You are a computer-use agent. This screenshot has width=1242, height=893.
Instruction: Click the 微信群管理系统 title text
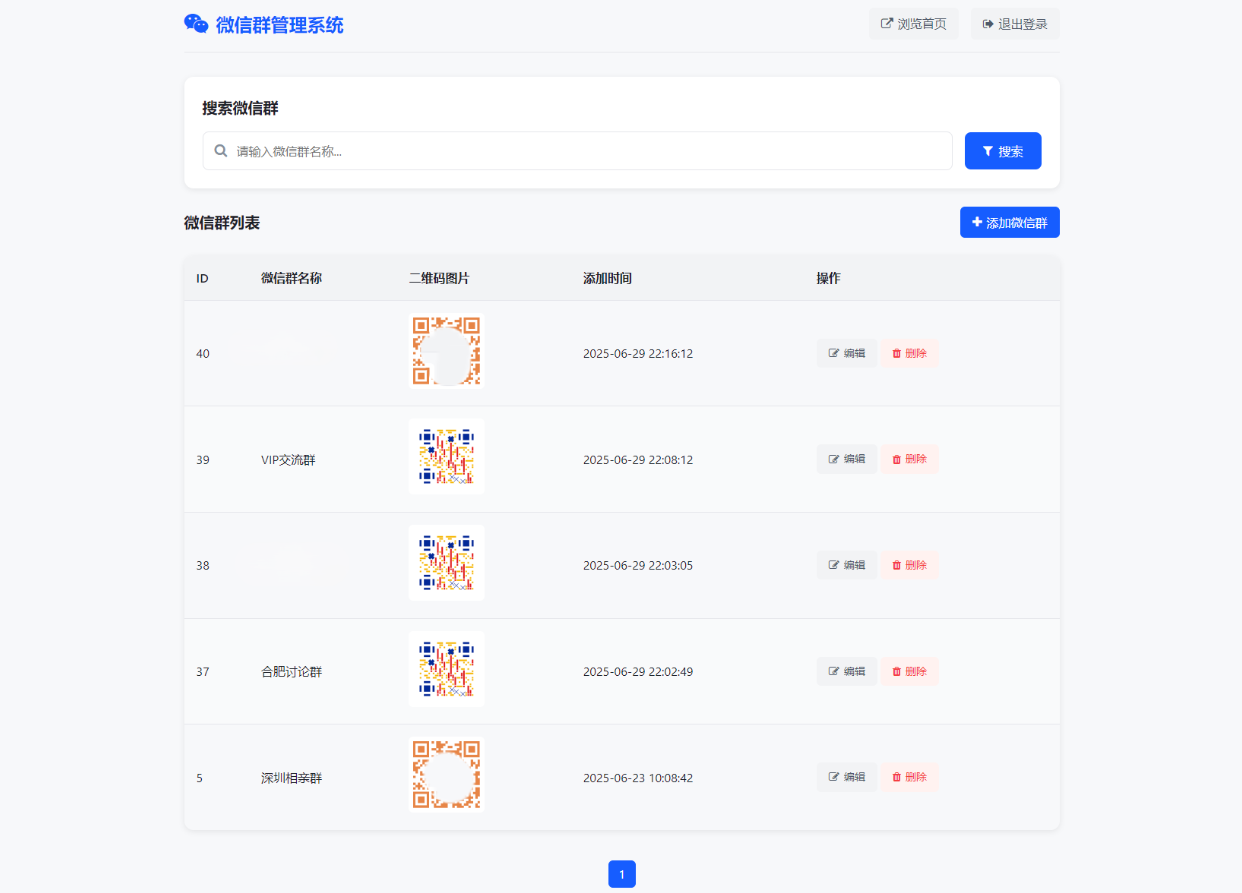tap(280, 25)
